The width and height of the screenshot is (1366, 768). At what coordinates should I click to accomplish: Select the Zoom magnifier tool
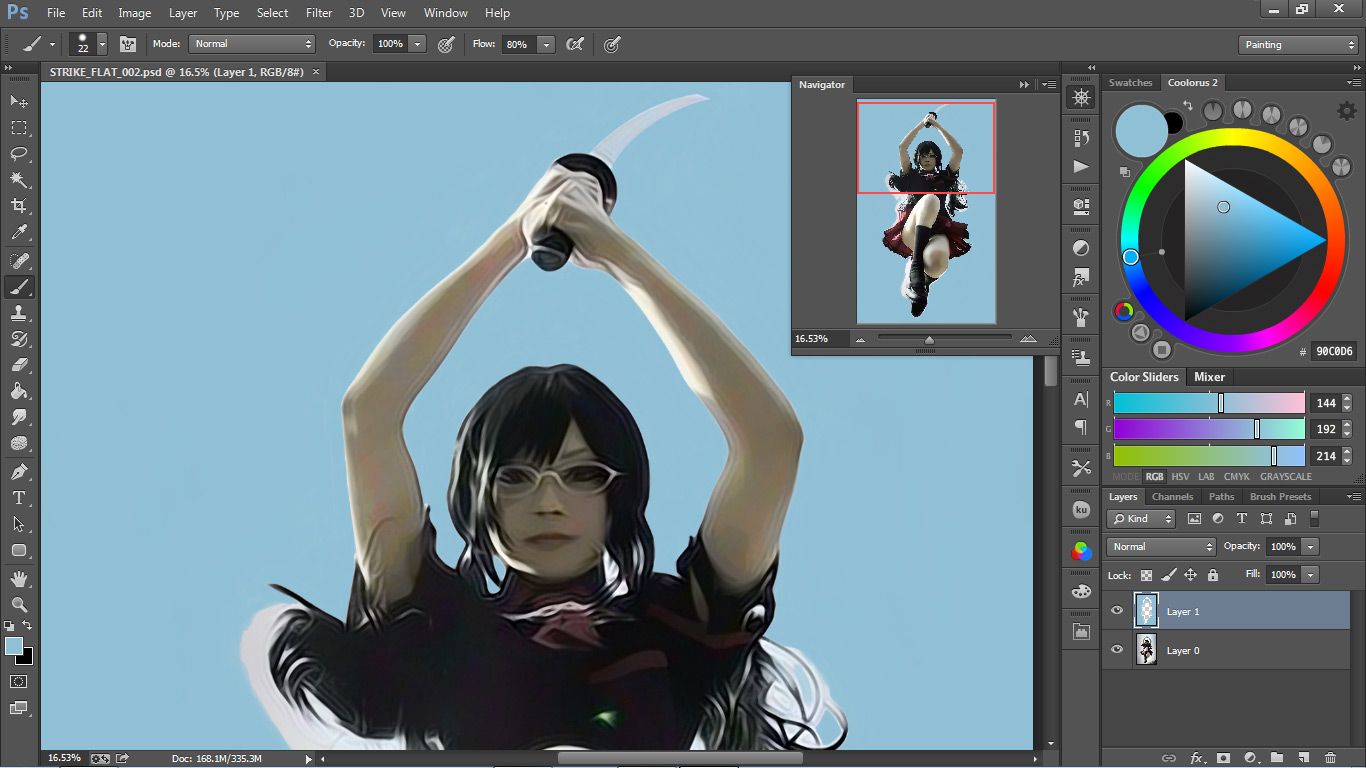(19, 604)
